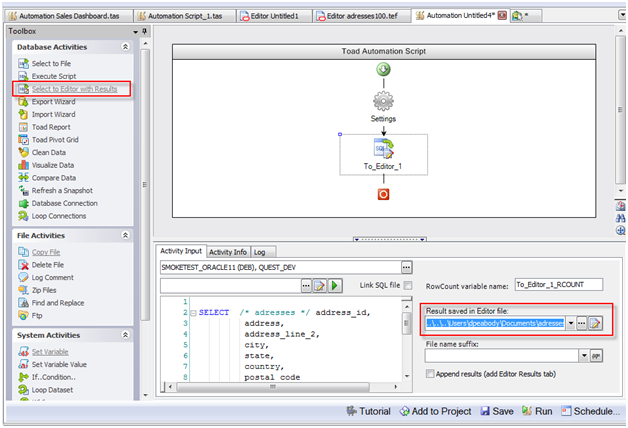The height and width of the screenshot is (428, 628).
Task: Add the Loop Connections activity
Action: 52,216
